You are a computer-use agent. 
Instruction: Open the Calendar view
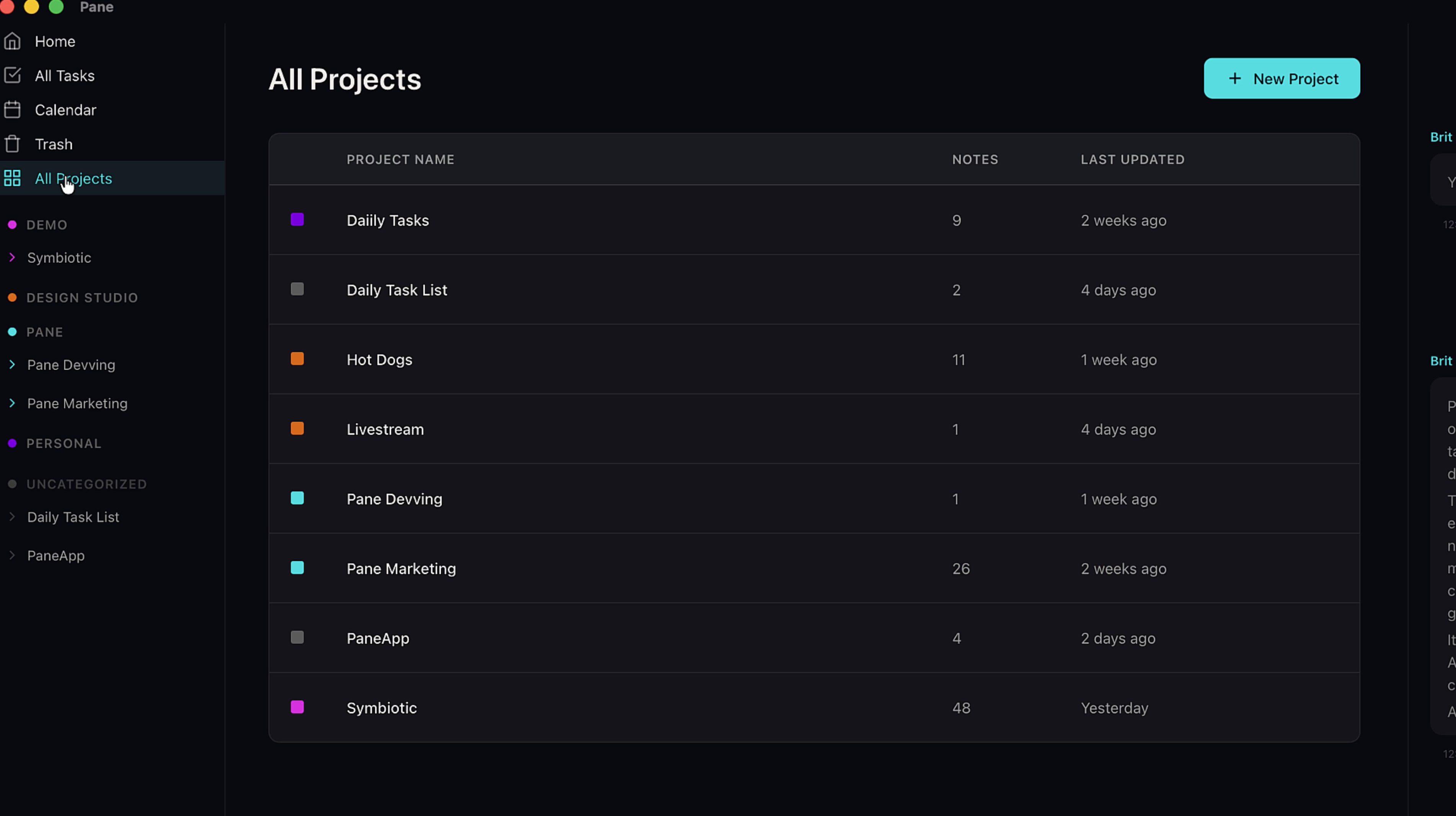pos(113,109)
